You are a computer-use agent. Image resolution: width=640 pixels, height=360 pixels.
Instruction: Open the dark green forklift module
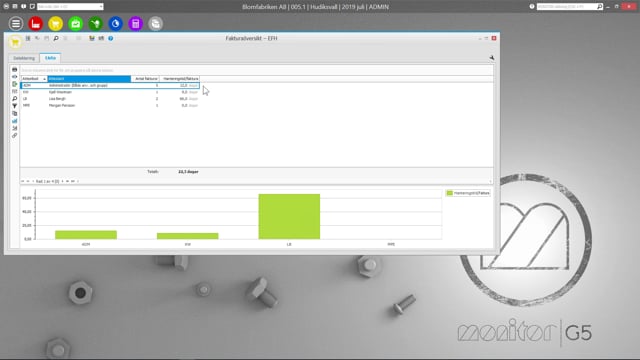click(96, 24)
